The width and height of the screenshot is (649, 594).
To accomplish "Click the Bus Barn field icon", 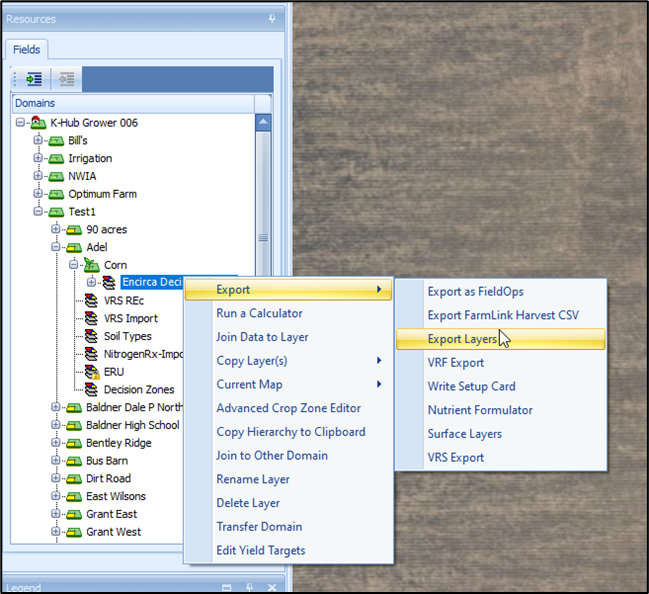I will click(74, 461).
